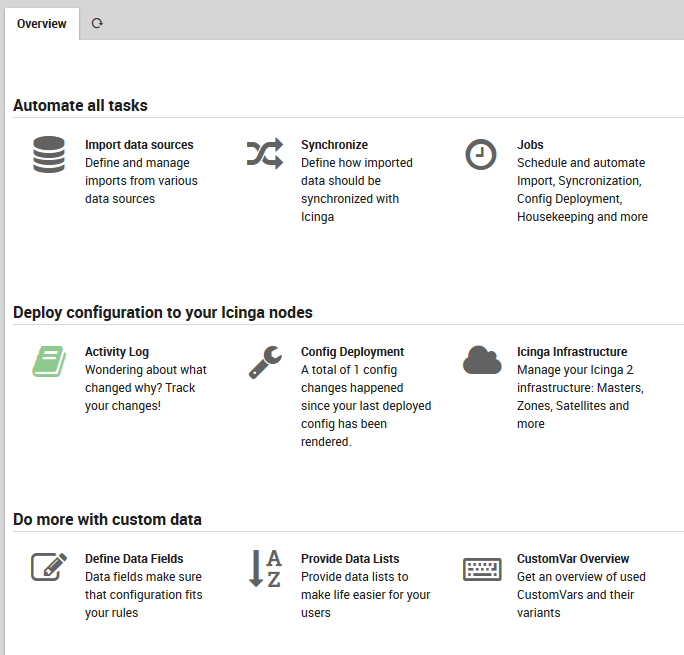
Task: Click the CustomVar Overview keyboard icon
Action: [x=481, y=568]
